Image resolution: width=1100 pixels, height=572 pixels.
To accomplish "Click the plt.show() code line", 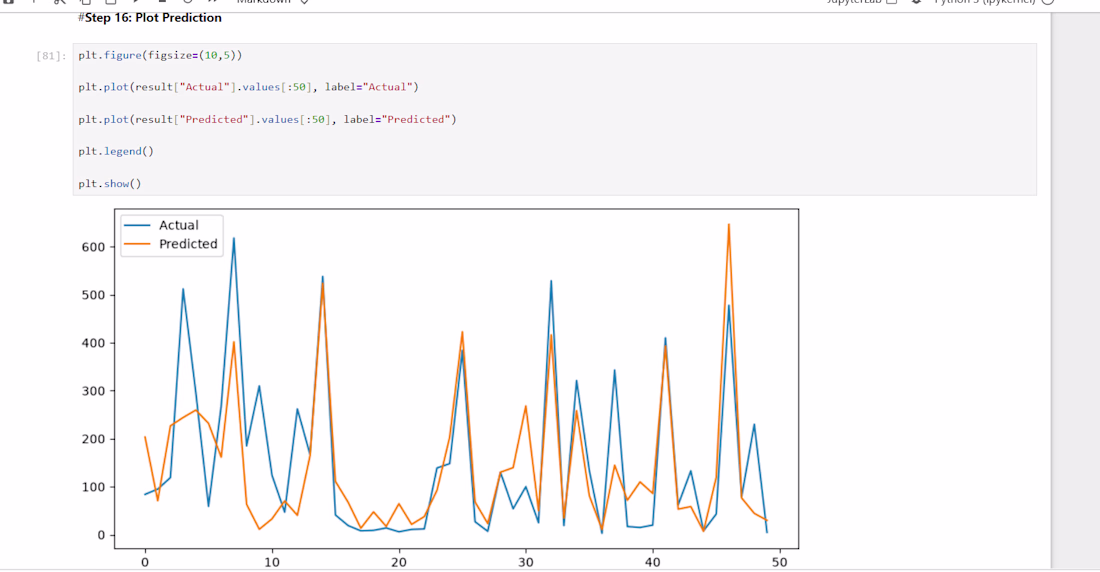I will pyautogui.click(x=109, y=183).
